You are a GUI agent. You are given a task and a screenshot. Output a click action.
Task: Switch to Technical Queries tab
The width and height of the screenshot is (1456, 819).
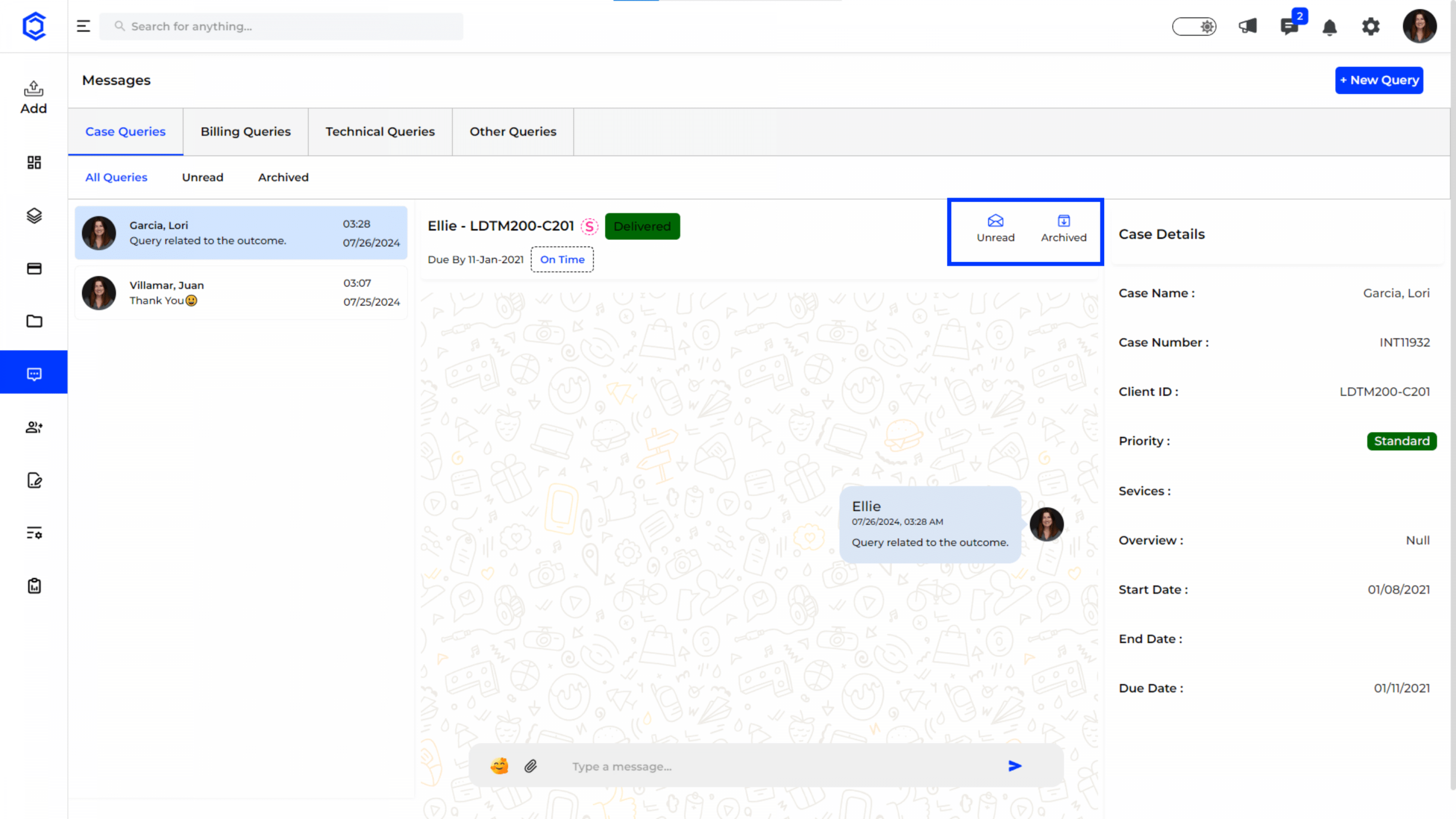click(x=380, y=131)
